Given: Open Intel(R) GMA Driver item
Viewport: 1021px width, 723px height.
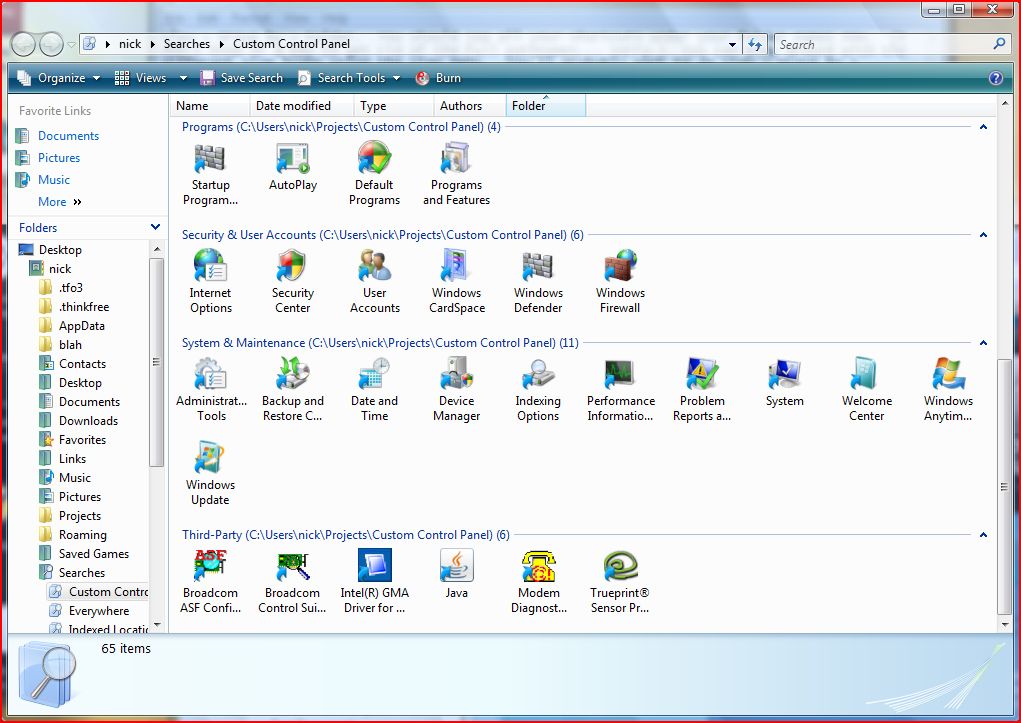Looking at the screenshot, I should 374,582.
